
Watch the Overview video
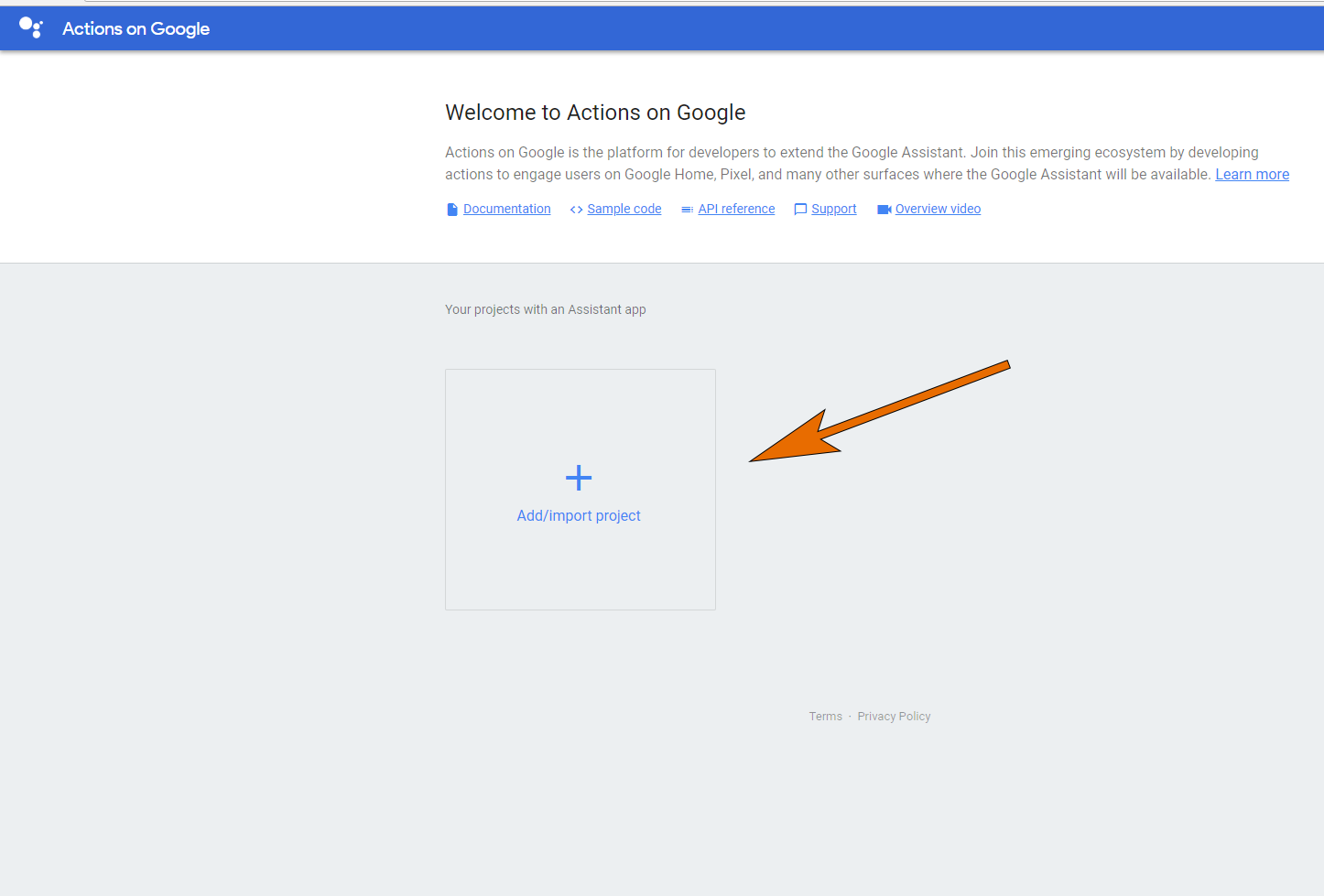click(x=937, y=209)
